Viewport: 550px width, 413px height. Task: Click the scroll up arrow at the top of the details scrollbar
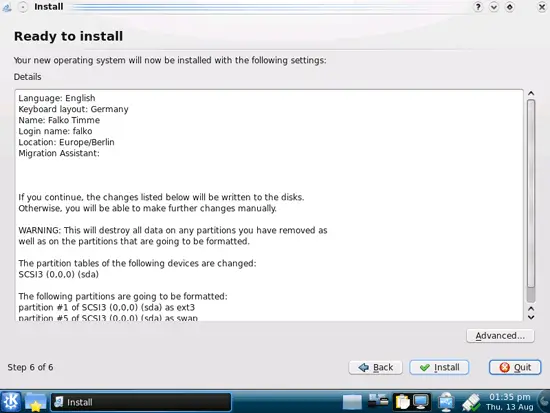pos(531,93)
